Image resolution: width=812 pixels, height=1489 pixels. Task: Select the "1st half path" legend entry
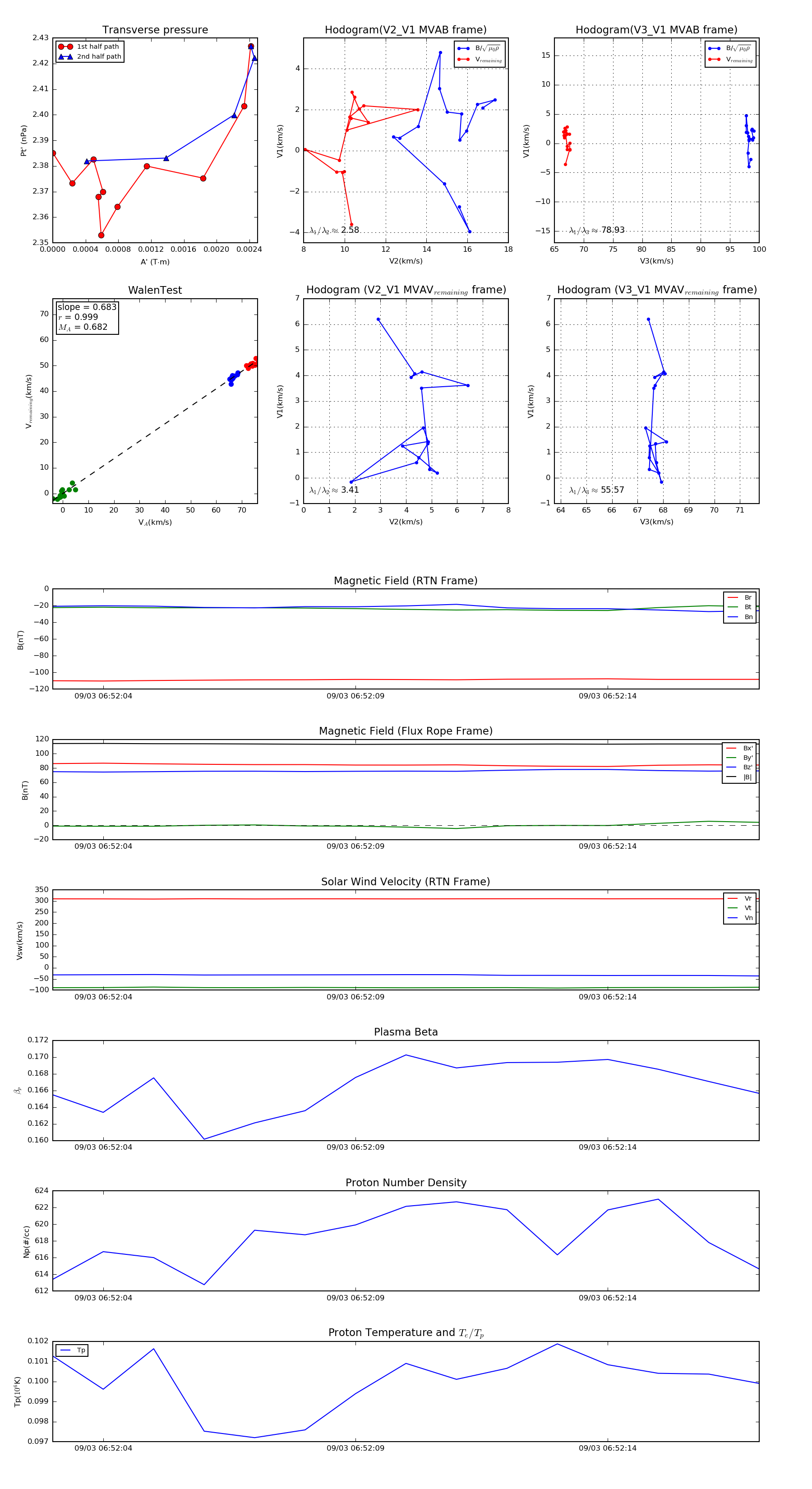tap(89, 47)
